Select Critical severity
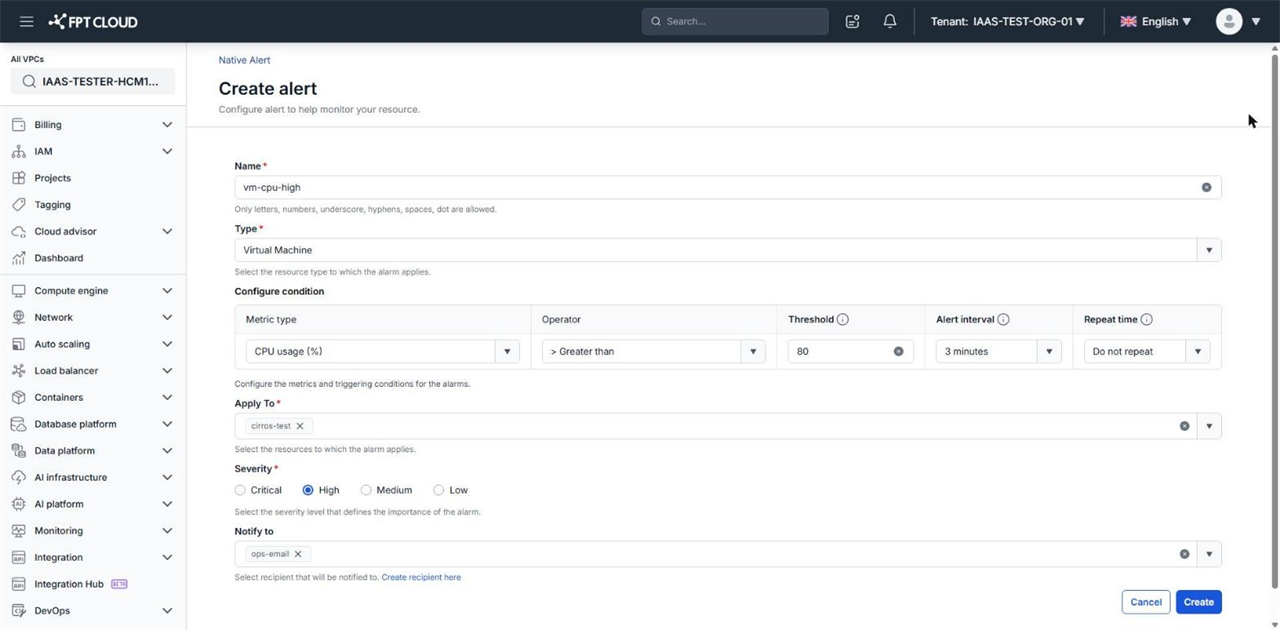This screenshot has width=1280, height=630. click(240, 490)
